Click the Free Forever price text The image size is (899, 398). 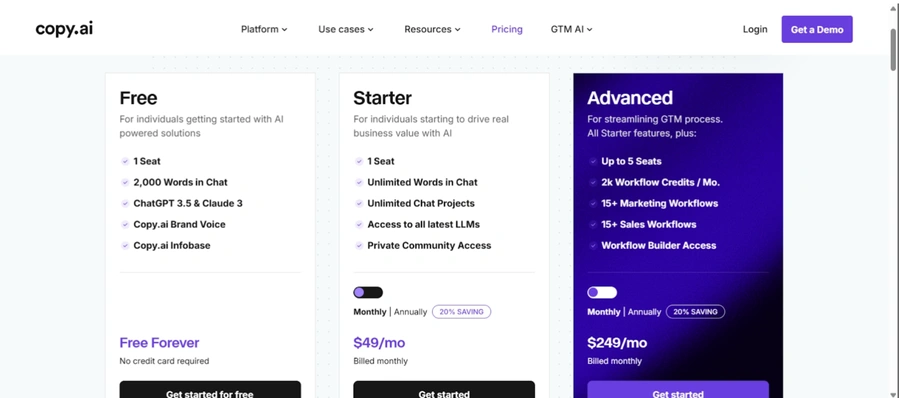(159, 343)
